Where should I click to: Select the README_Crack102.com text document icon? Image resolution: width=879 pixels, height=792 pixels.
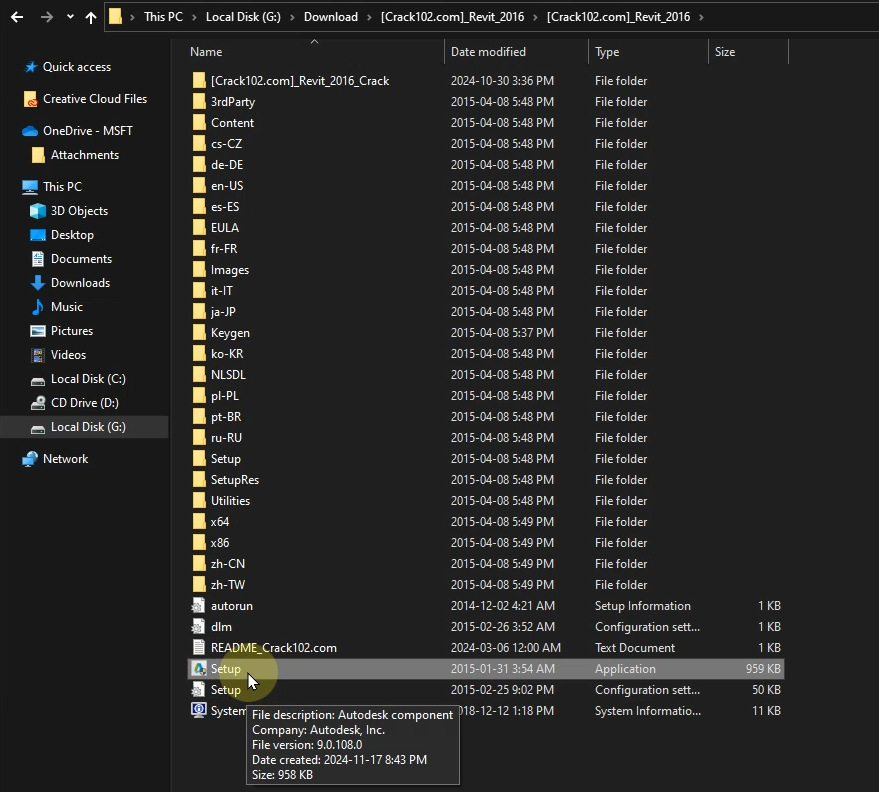tap(199, 648)
